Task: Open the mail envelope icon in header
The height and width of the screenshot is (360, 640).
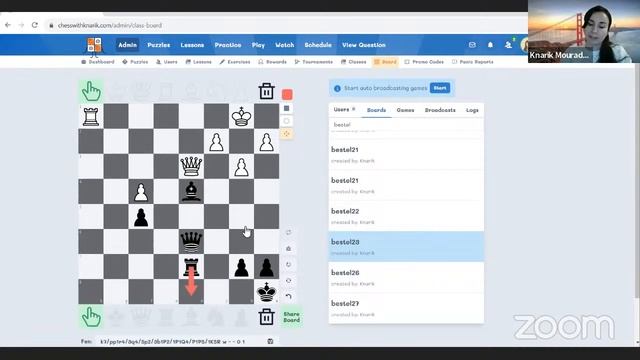Action: pyautogui.click(x=472, y=45)
